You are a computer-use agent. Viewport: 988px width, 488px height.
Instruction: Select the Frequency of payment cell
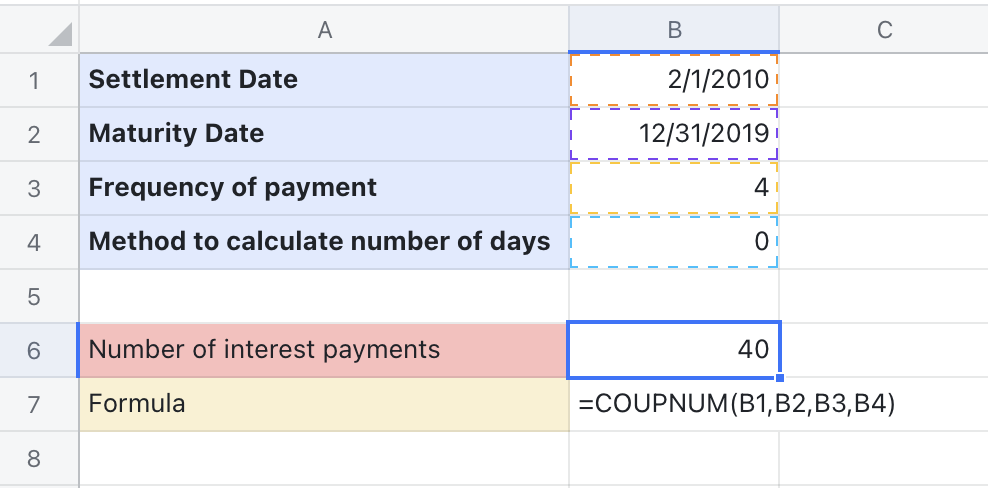[x=324, y=188]
